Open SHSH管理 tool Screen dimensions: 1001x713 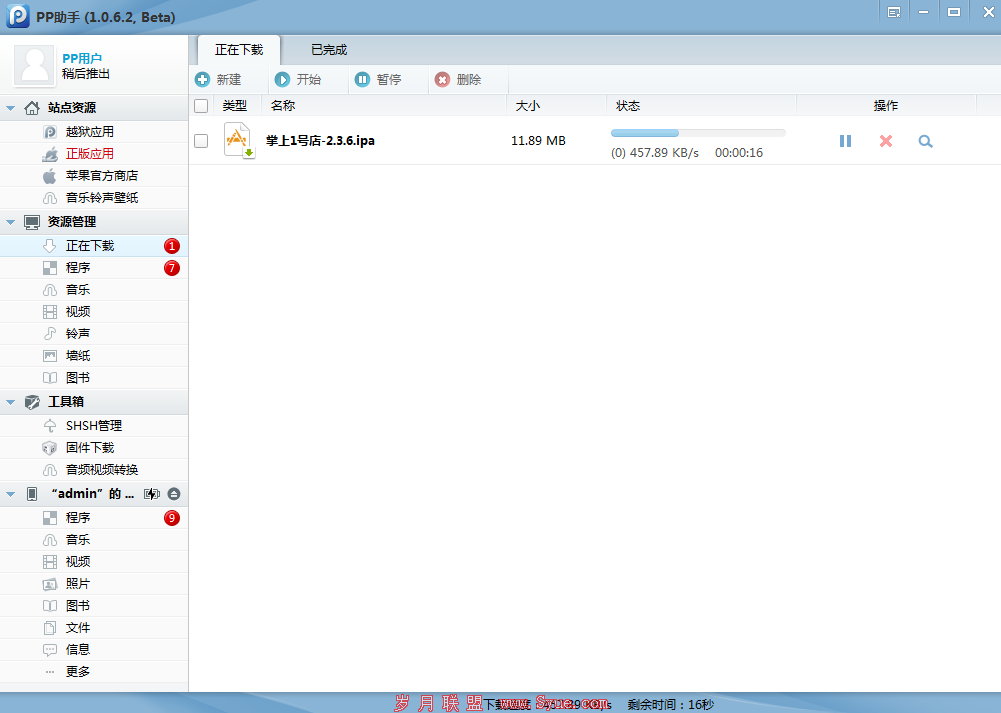[x=94, y=426]
